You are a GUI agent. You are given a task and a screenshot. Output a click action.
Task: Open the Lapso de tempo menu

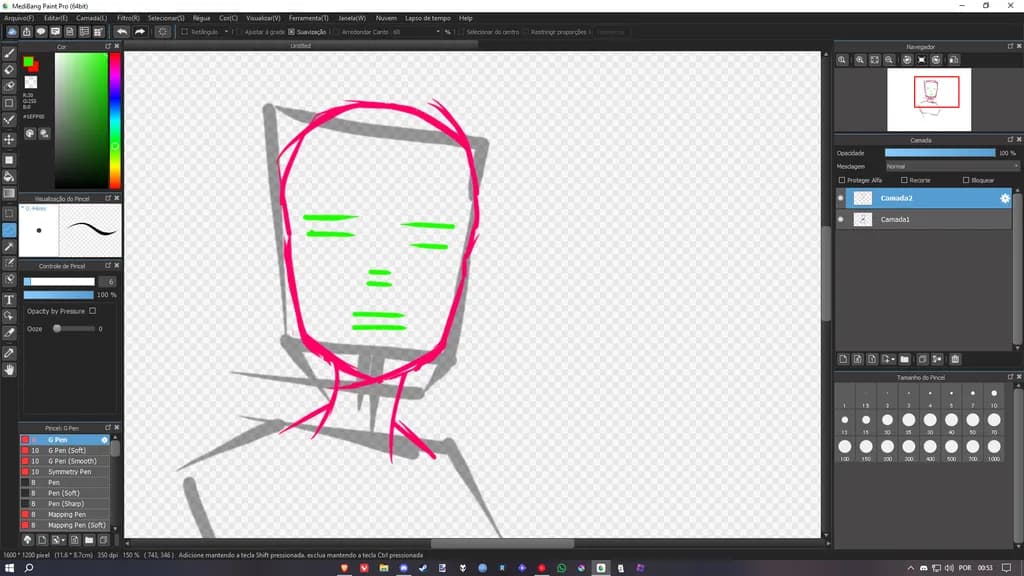(428, 18)
